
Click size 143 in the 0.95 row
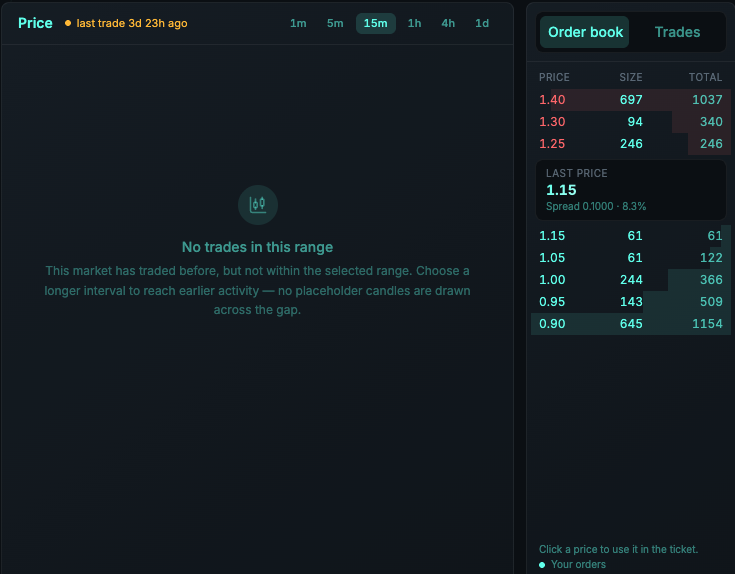(x=631, y=302)
